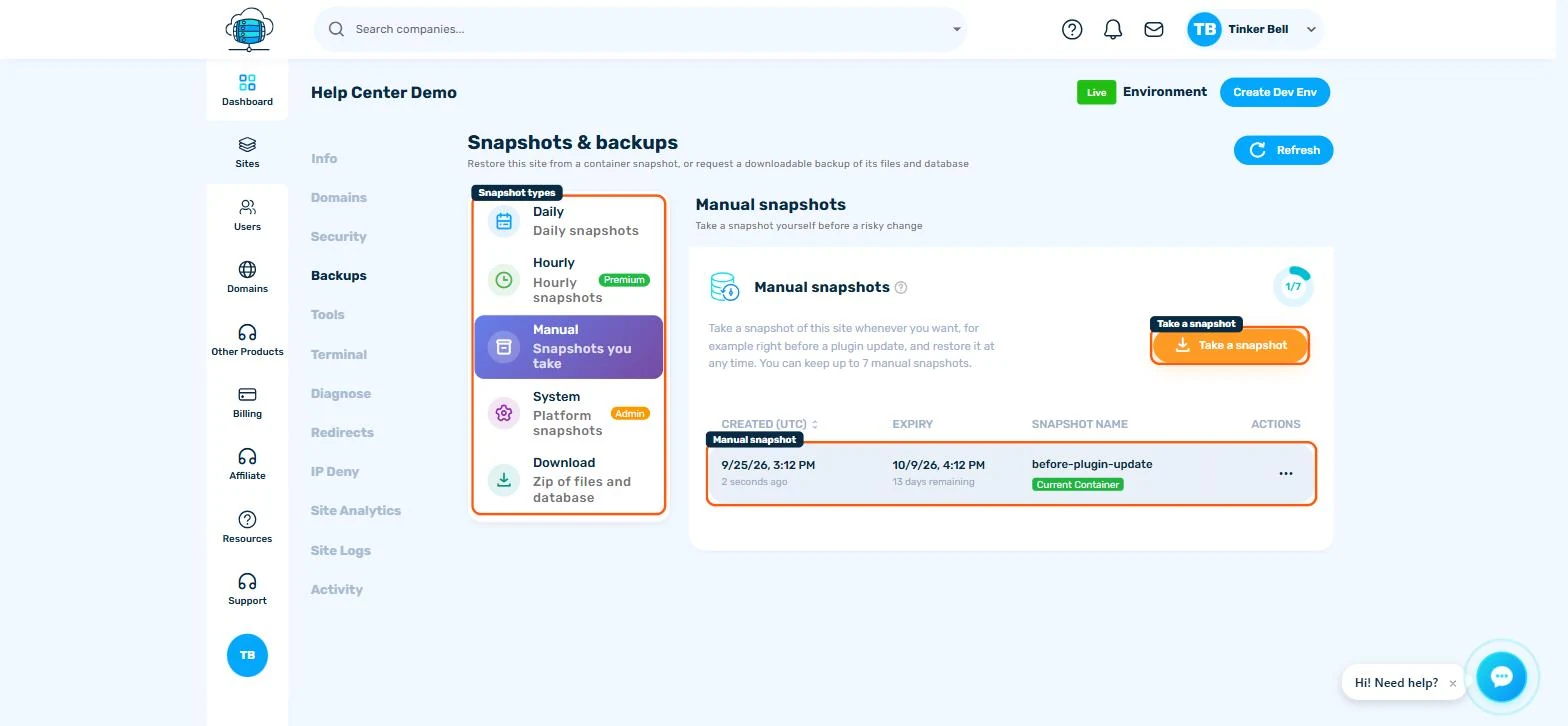Open the Activity menu item
The height and width of the screenshot is (726, 1568).
(x=337, y=589)
